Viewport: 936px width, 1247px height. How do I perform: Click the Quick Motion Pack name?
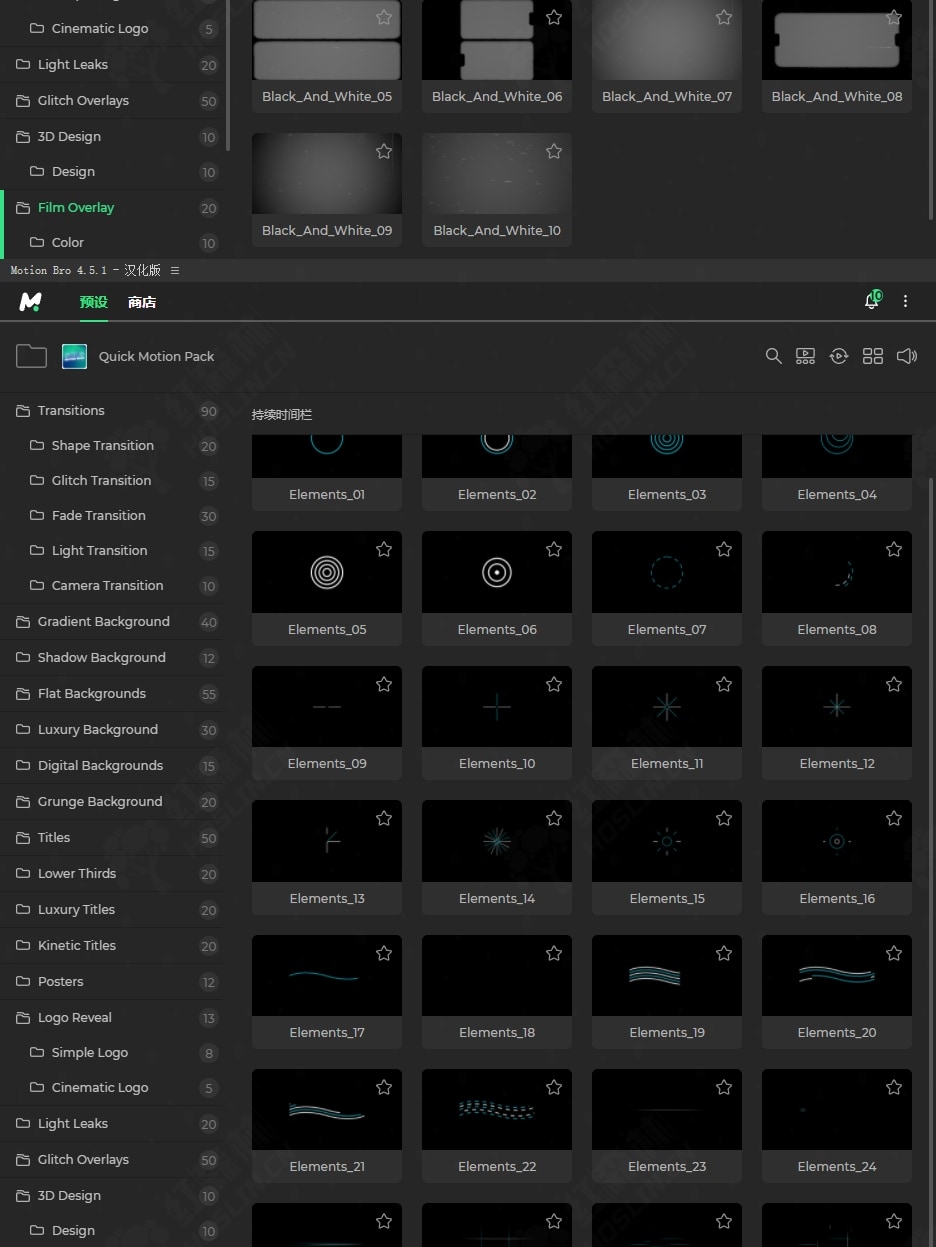tap(157, 356)
